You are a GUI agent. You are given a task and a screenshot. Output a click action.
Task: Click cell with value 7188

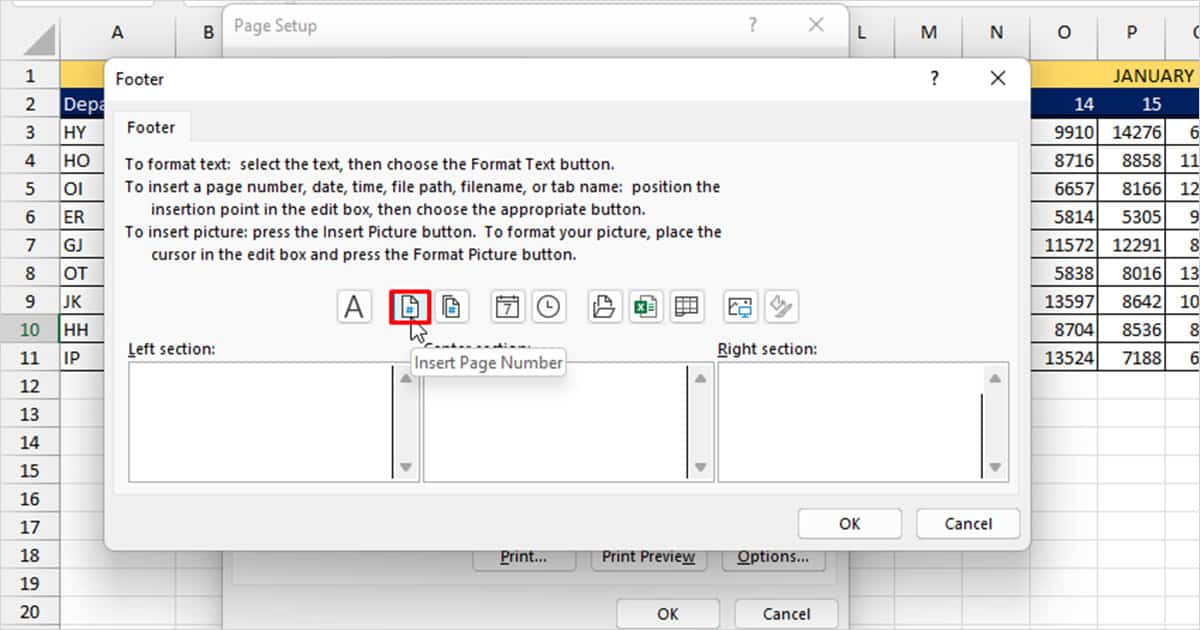[x=1131, y=357]
